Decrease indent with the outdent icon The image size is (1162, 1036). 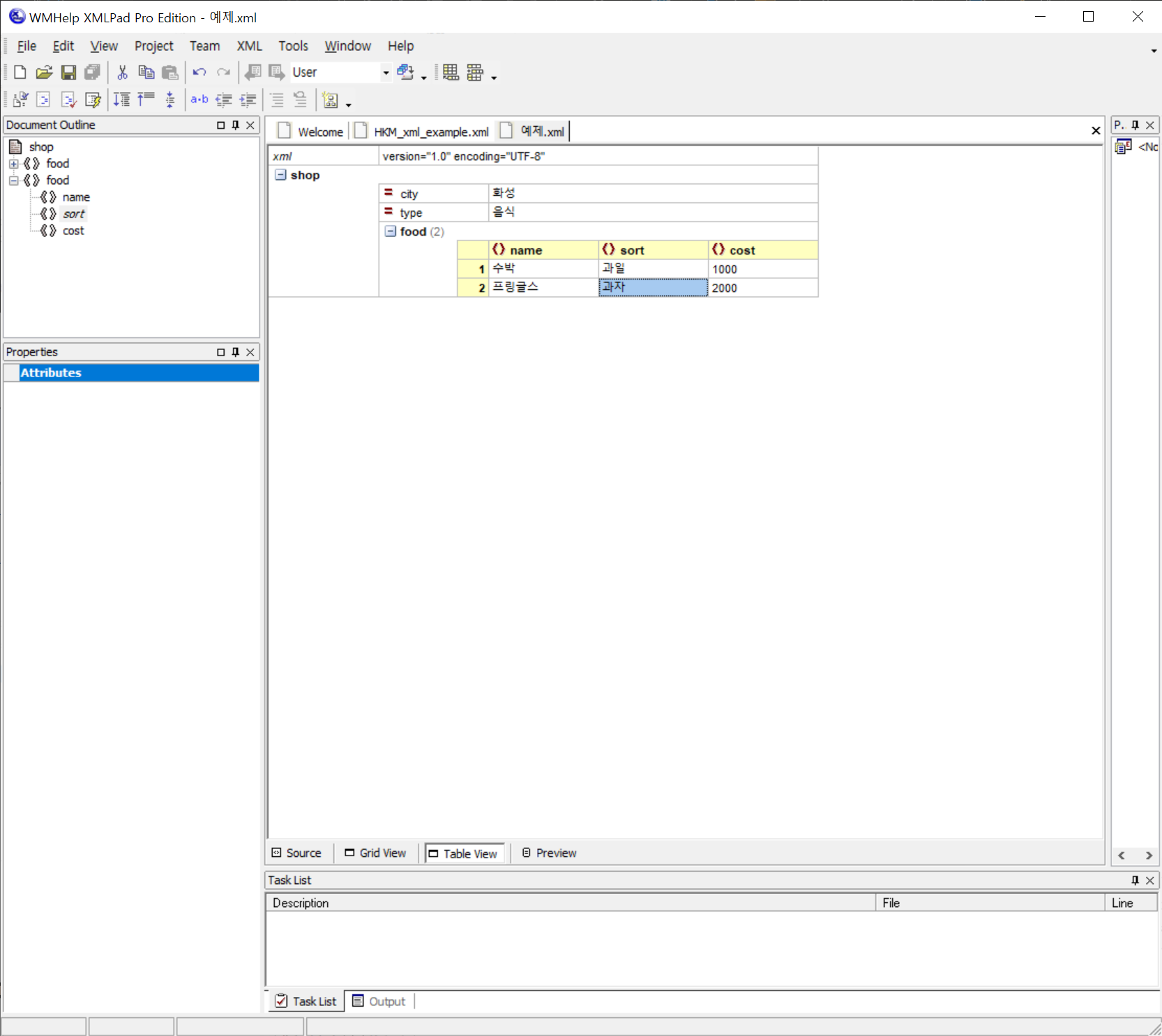pyautogui.click(x=223, y=100)
